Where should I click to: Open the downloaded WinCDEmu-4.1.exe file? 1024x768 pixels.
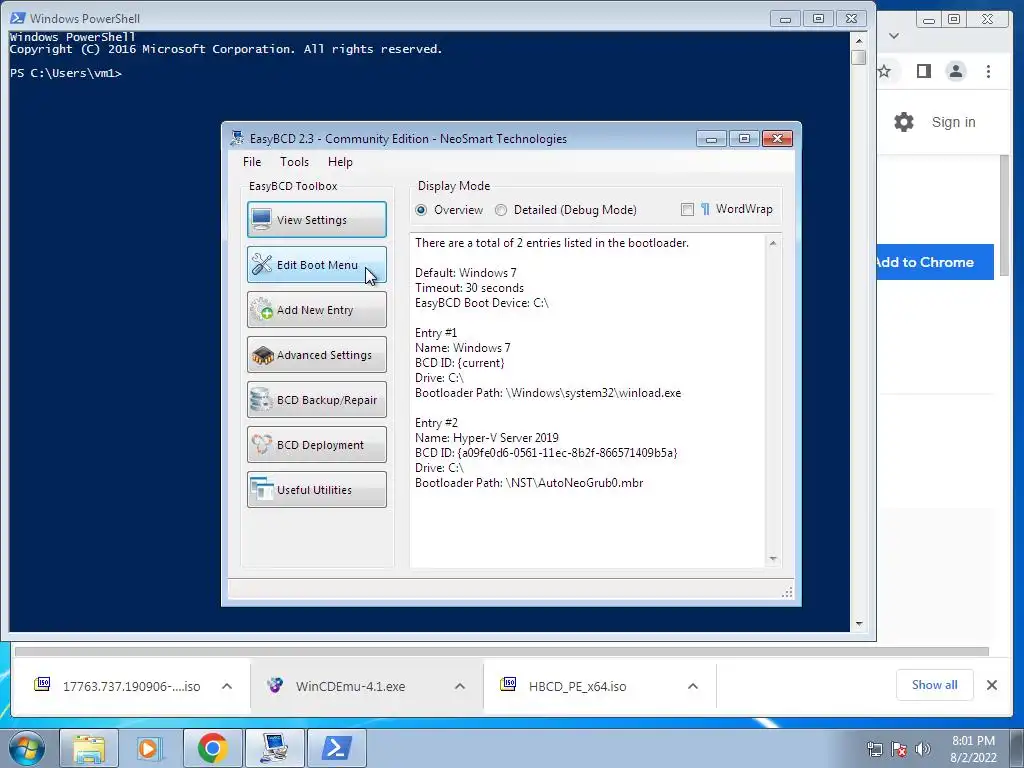(x=350, y=686)
